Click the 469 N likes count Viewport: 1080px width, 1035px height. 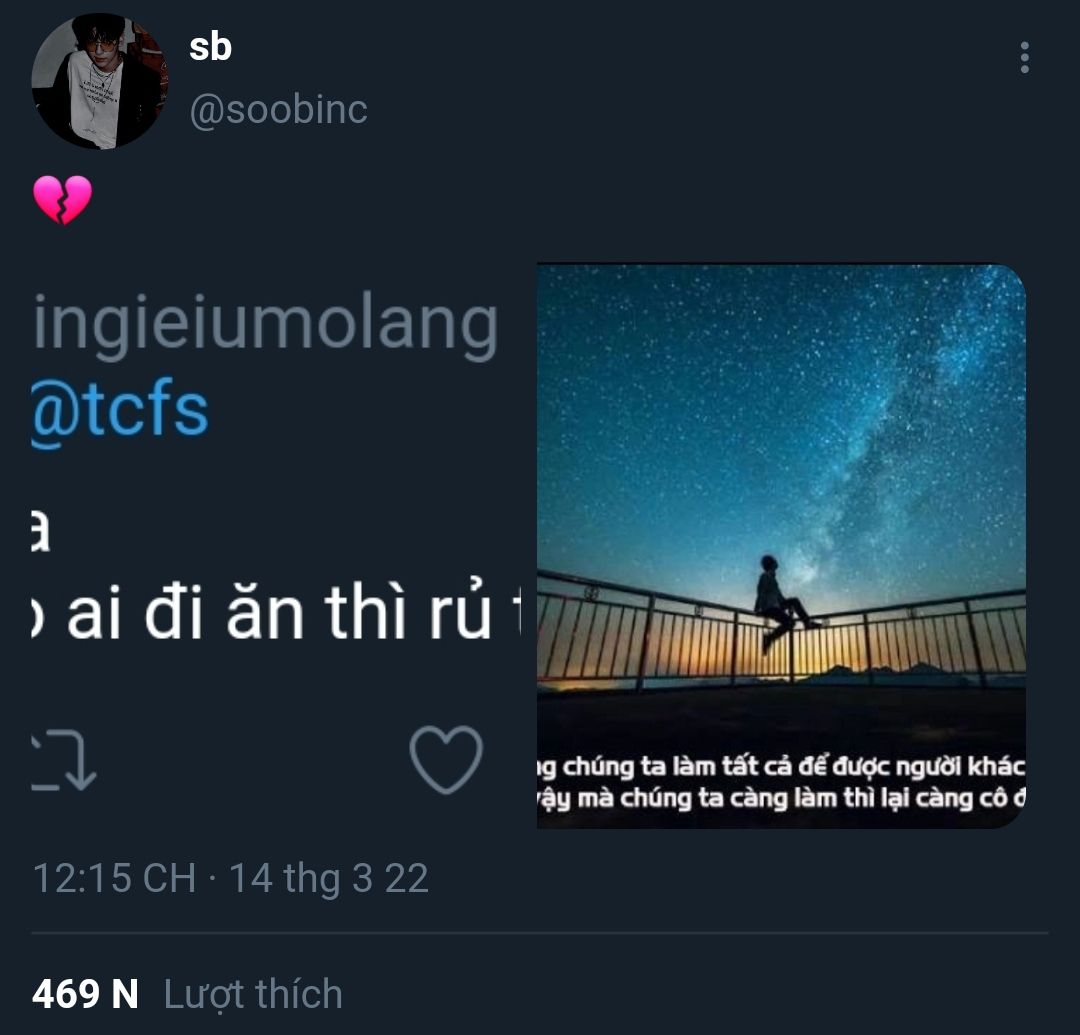pyautogui.click(x=85, y=994)
